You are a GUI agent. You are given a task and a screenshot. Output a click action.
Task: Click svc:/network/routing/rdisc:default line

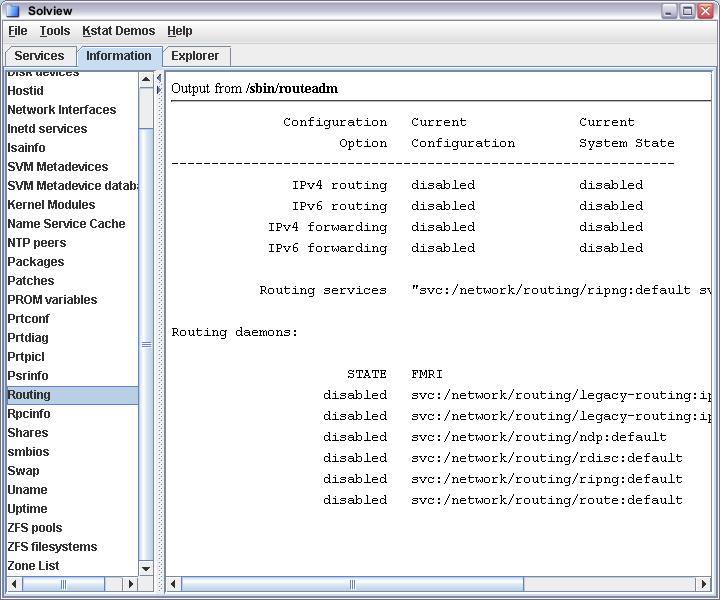click(547, 458)
